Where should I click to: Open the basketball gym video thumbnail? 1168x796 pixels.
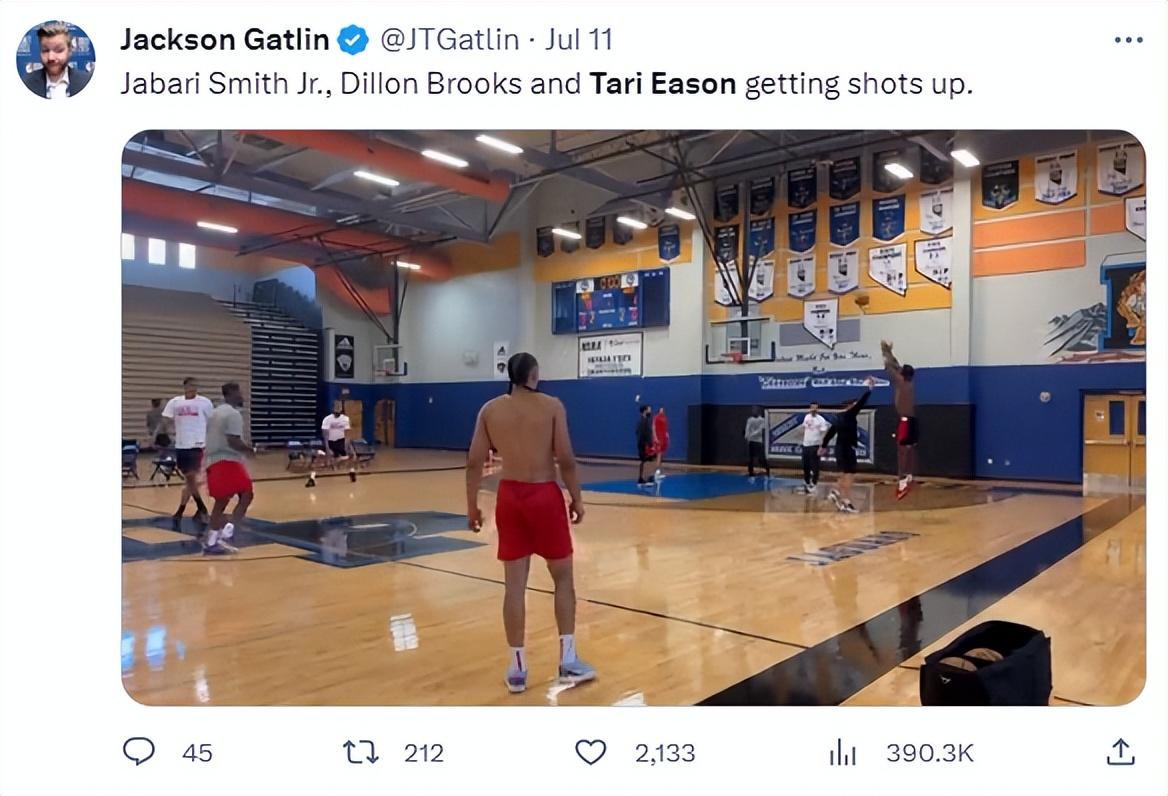click(633, 417)
